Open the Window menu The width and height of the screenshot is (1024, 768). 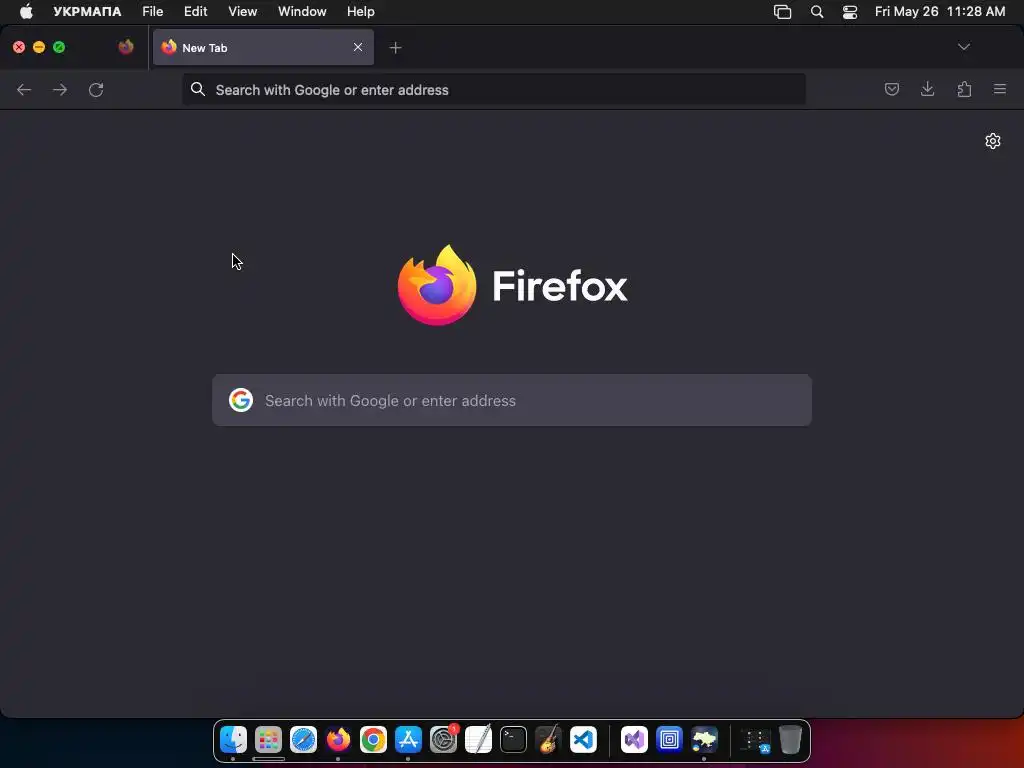[302, 11]
